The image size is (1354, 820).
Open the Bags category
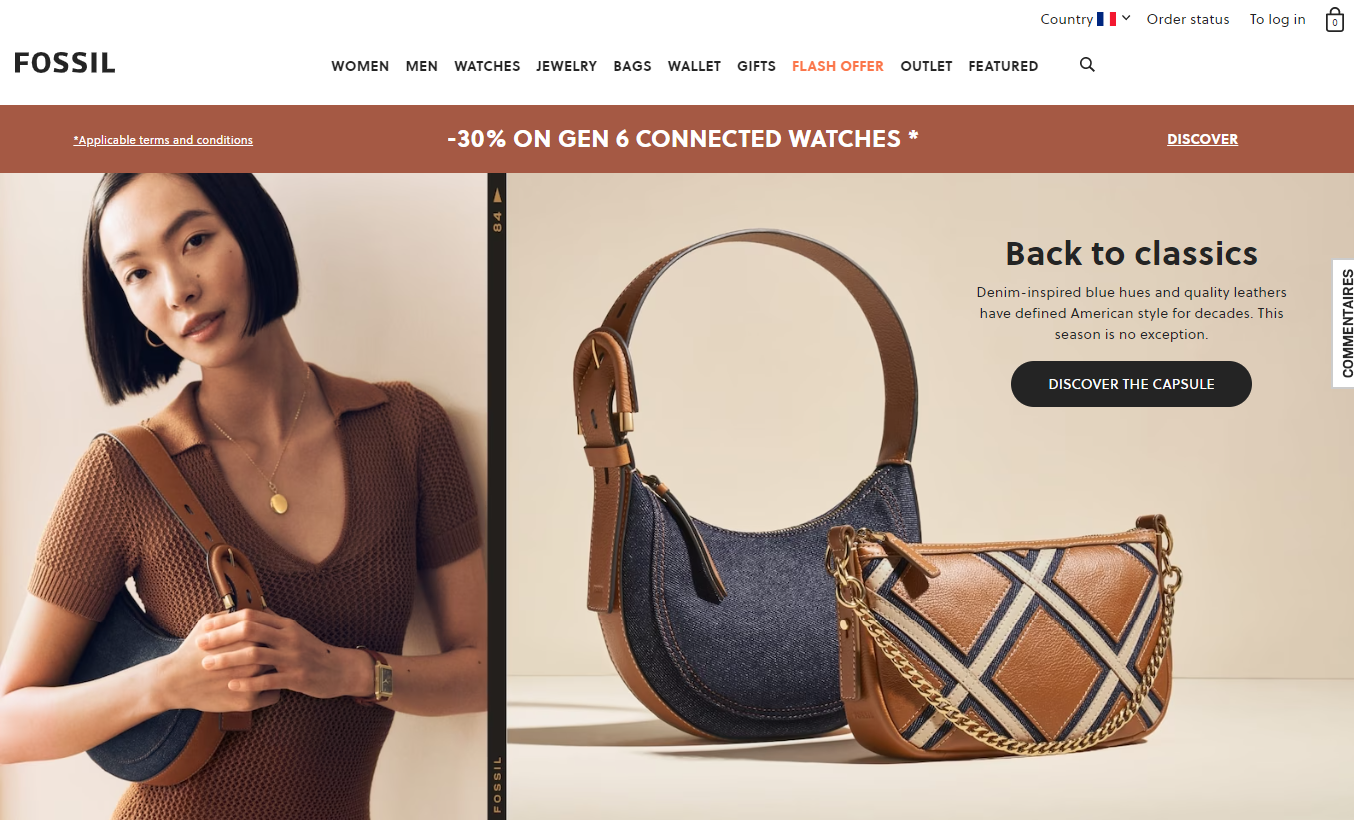coord(632,66)
